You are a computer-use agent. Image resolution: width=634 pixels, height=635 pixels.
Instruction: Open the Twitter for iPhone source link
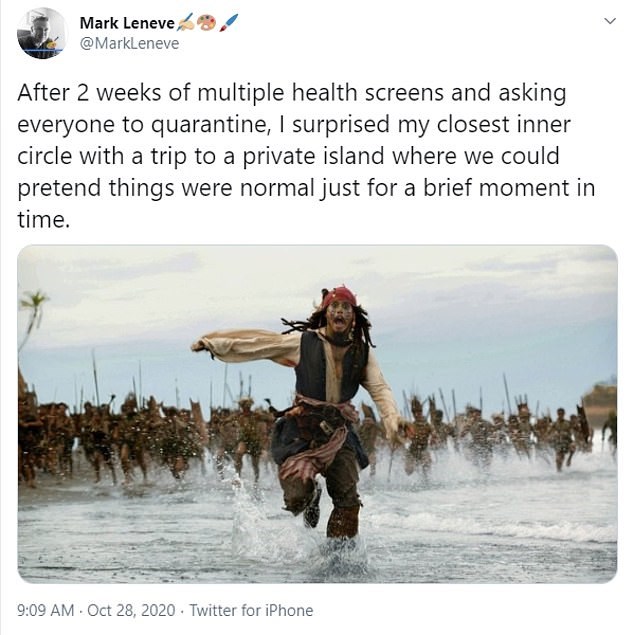coord(251,610)
